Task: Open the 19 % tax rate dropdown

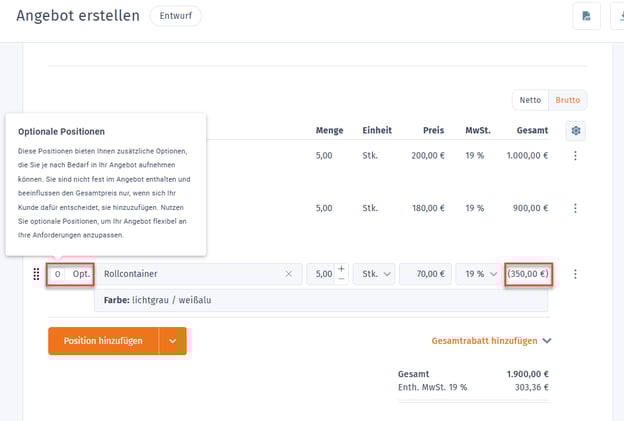Action: pyautogui.click(x=478, y=274)
